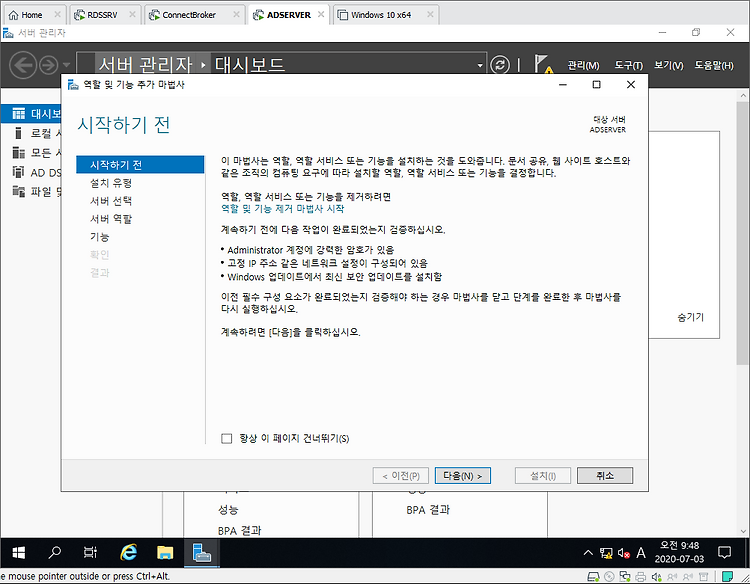The width and height of the screenshot is (750, 584).
Task: Open the taskbar clock and date
Action: [679, 552]
